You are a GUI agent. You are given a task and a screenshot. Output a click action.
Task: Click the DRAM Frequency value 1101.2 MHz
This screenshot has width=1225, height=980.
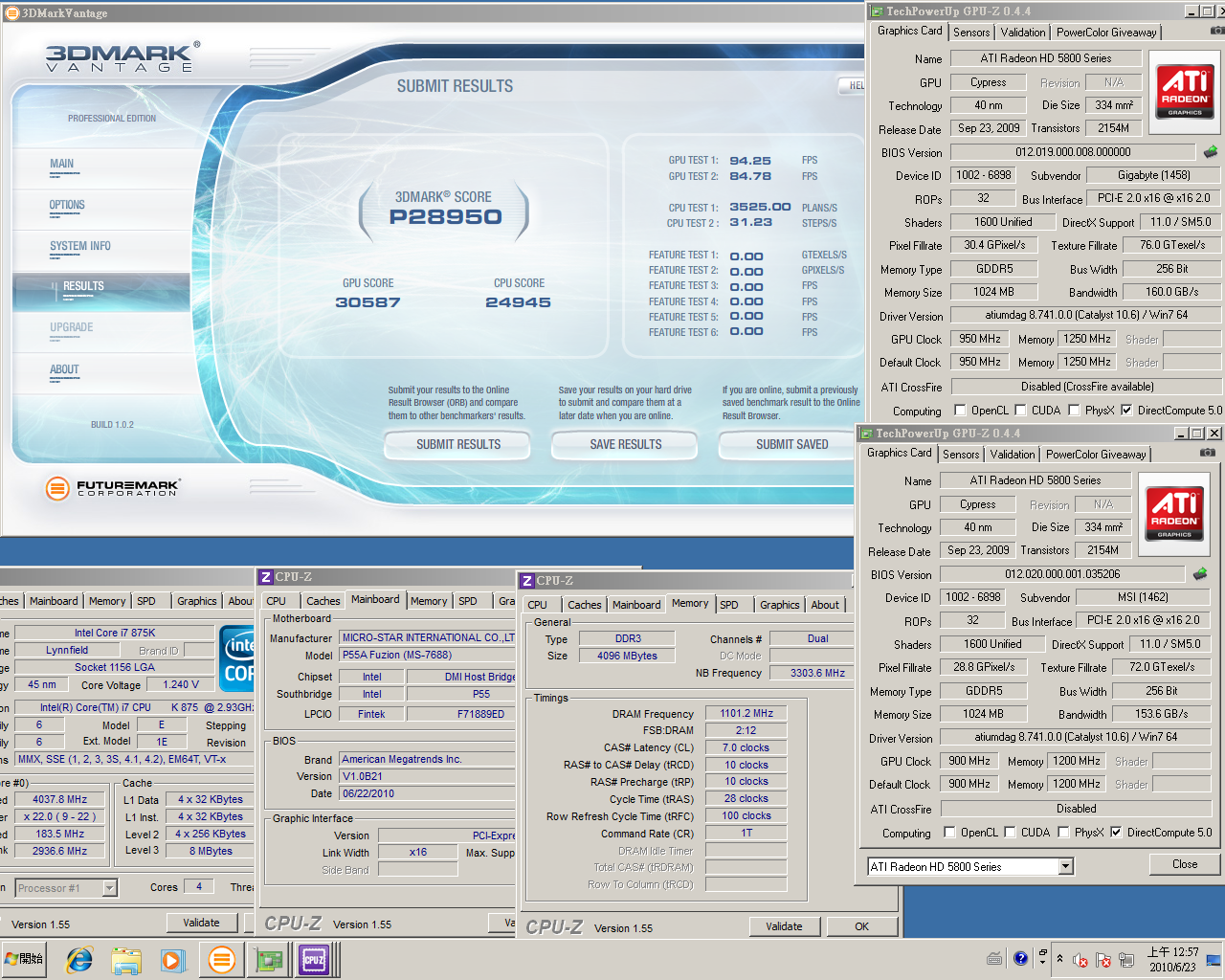(746, 713)
